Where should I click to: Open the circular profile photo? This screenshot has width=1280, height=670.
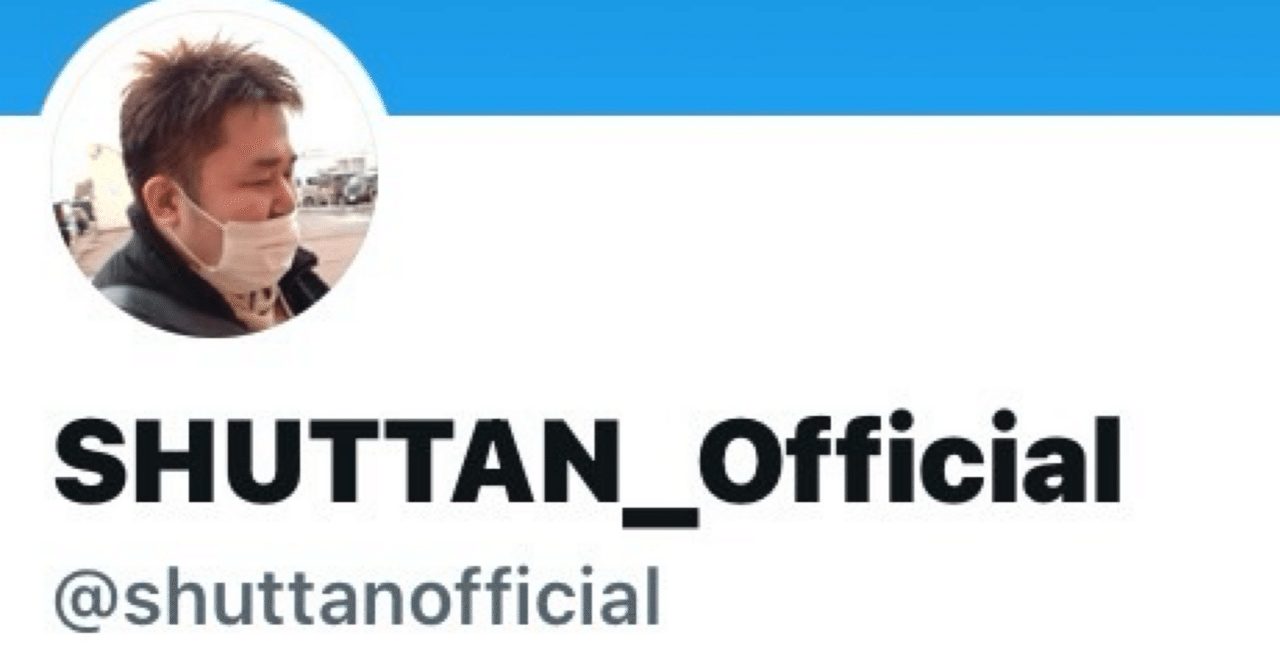tap(214, 170)
